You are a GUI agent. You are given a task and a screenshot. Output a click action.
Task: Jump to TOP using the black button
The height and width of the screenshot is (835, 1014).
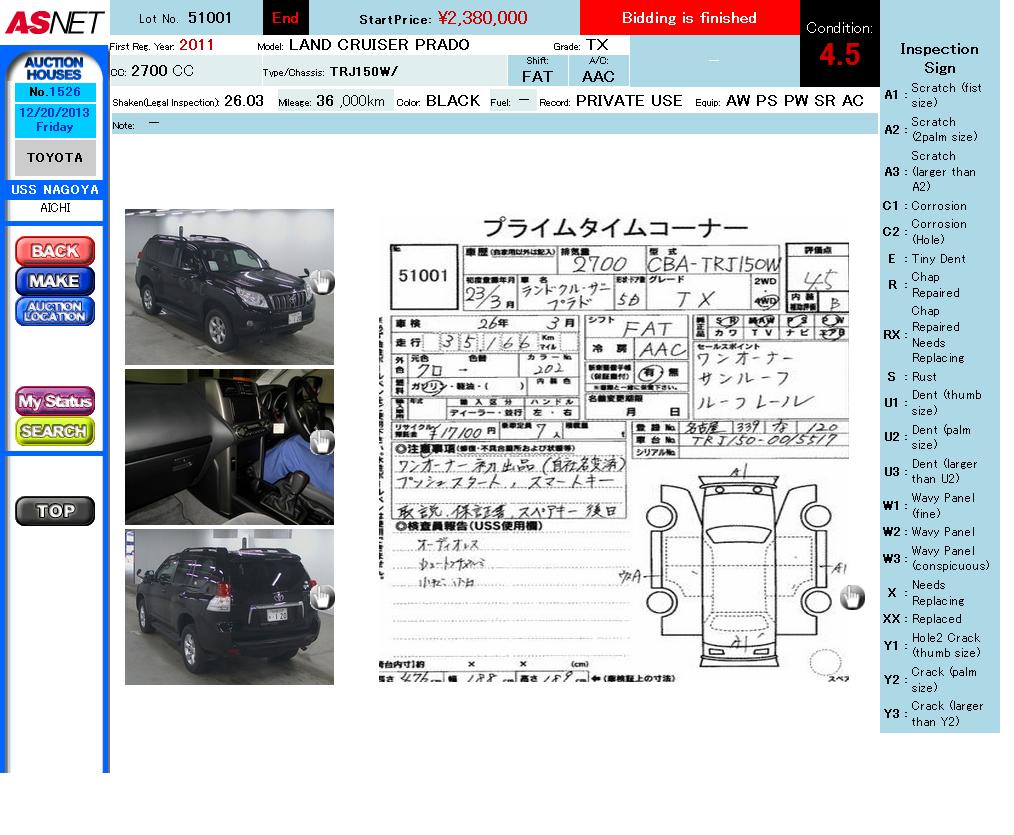tap(54, 511)
